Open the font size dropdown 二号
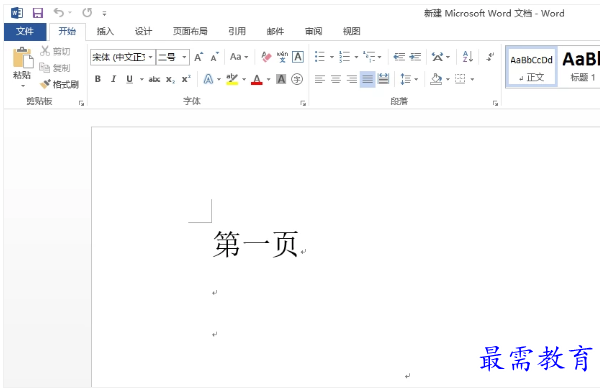The image size is (601, 390). click(x=184, y=57)
